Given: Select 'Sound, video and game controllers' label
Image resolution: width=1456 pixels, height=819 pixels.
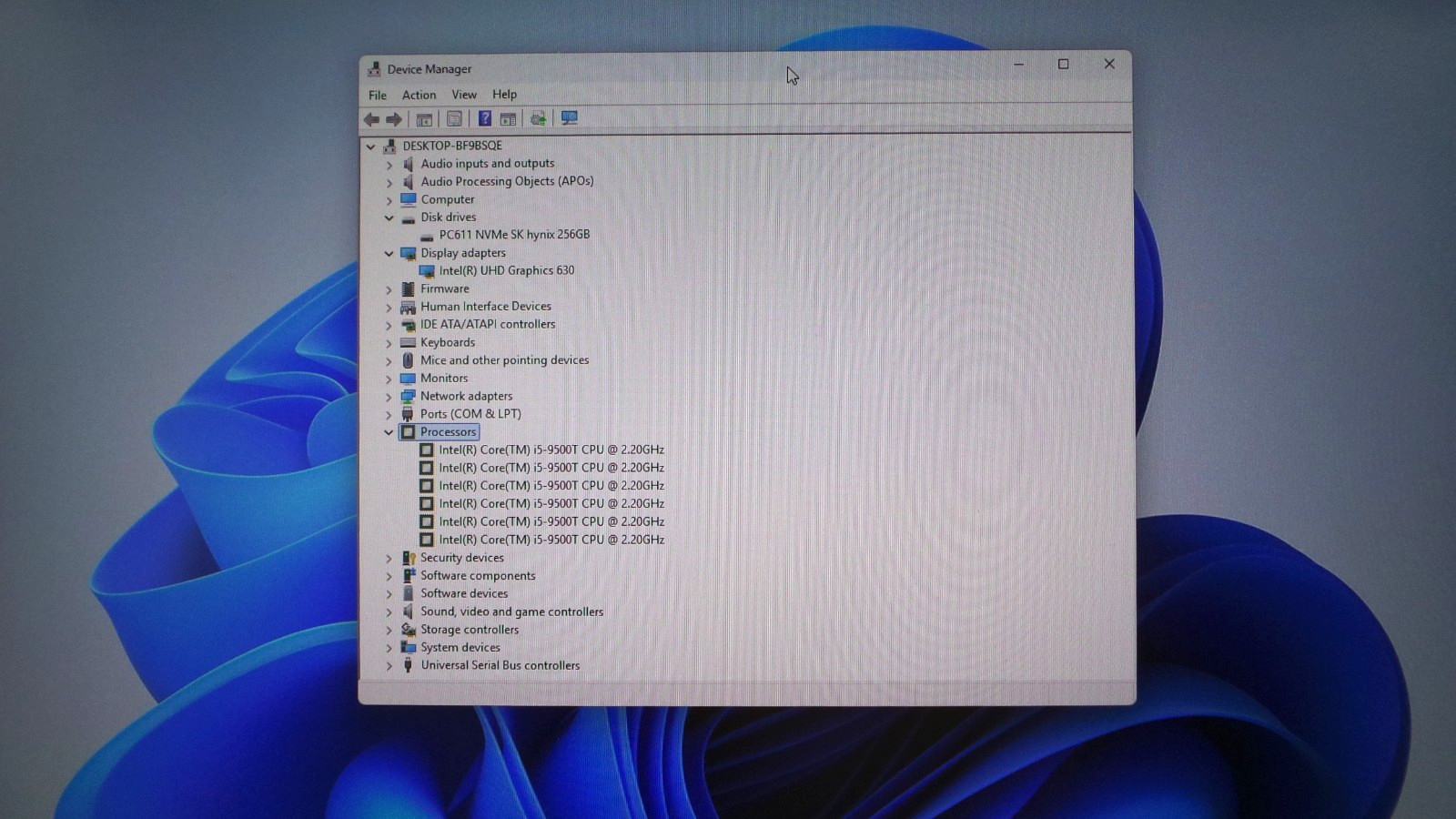Looking at the screenshot, I should click(x=511, y=612).
